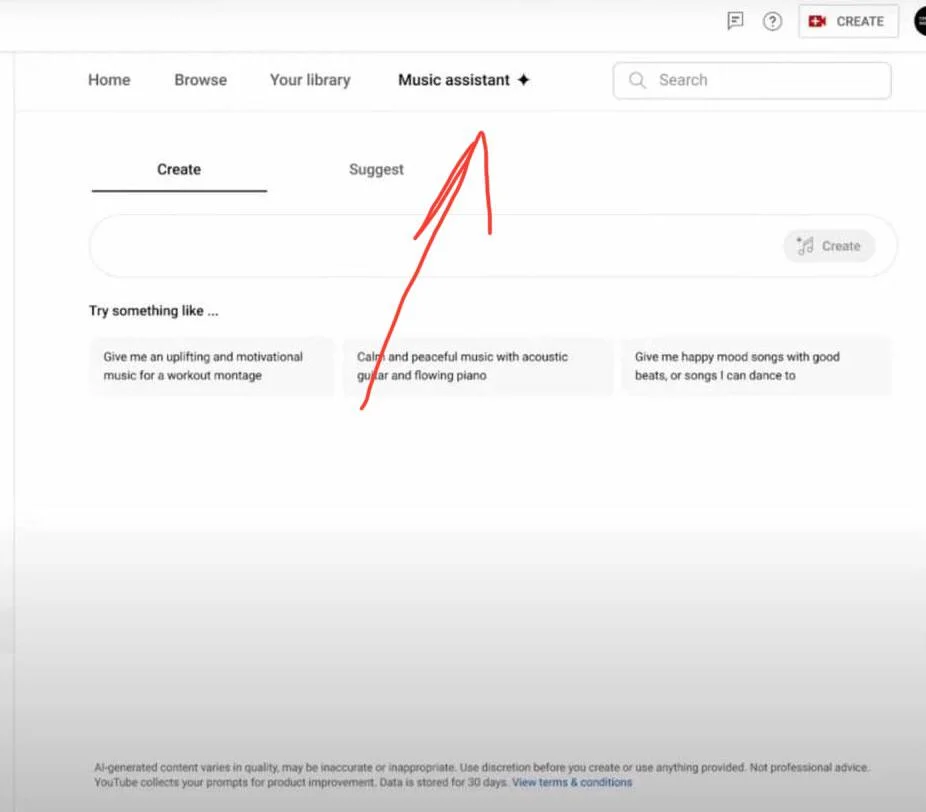
Task: Switch to the Suggest sub-tab
Action: coord(376,170)
